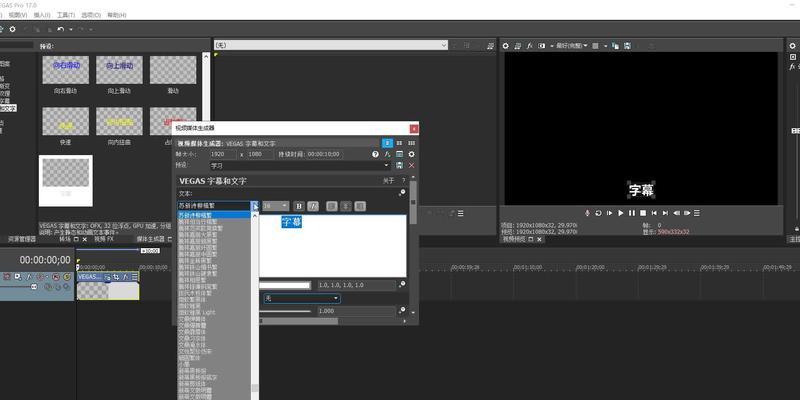This screenshot has height=400, width=800.
Task: Open the dropdown showing (无) above trimmer
Action: (331, 45)
